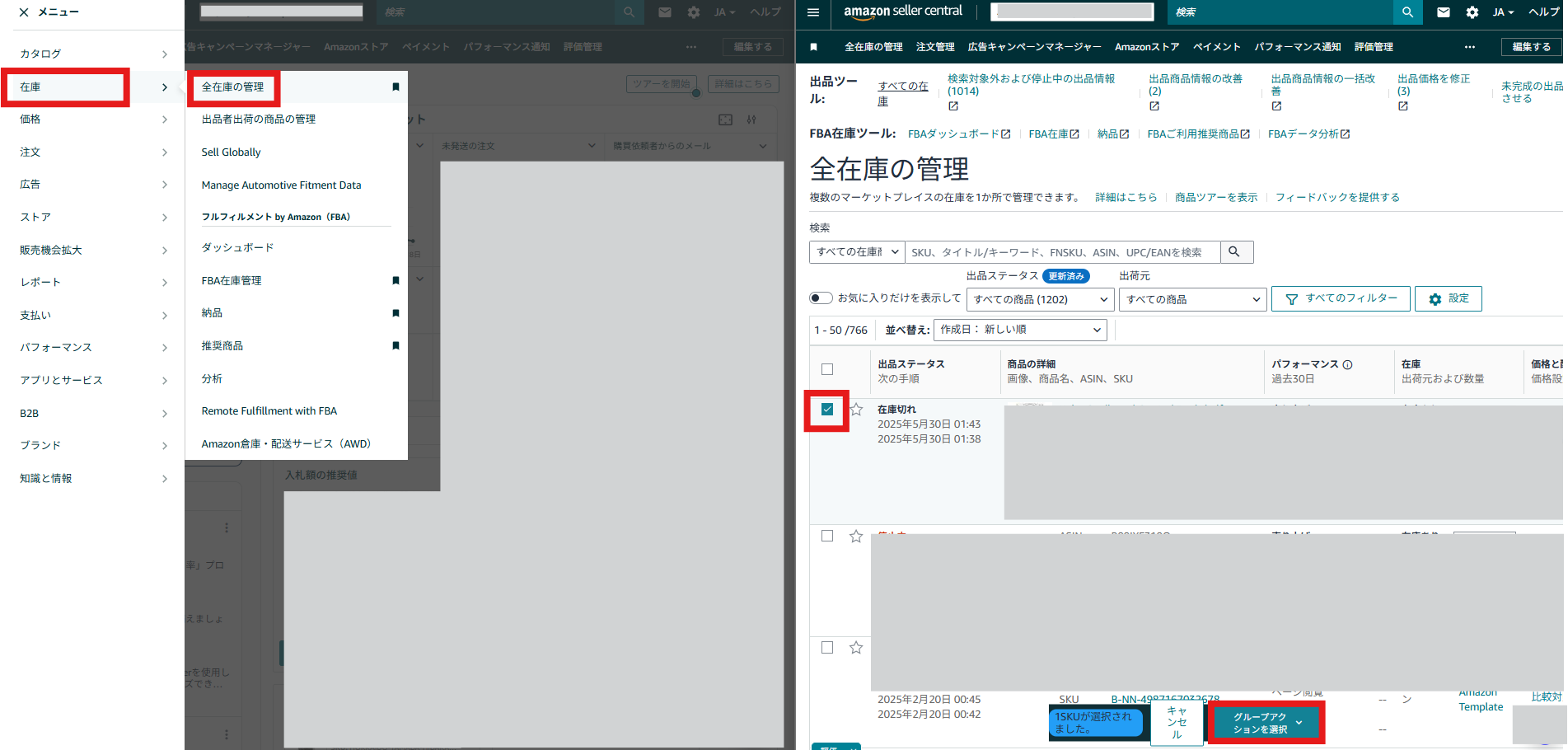Open the FBAダッシュボード link
This screenshot has height=750, width=1568.
[958, 134]
